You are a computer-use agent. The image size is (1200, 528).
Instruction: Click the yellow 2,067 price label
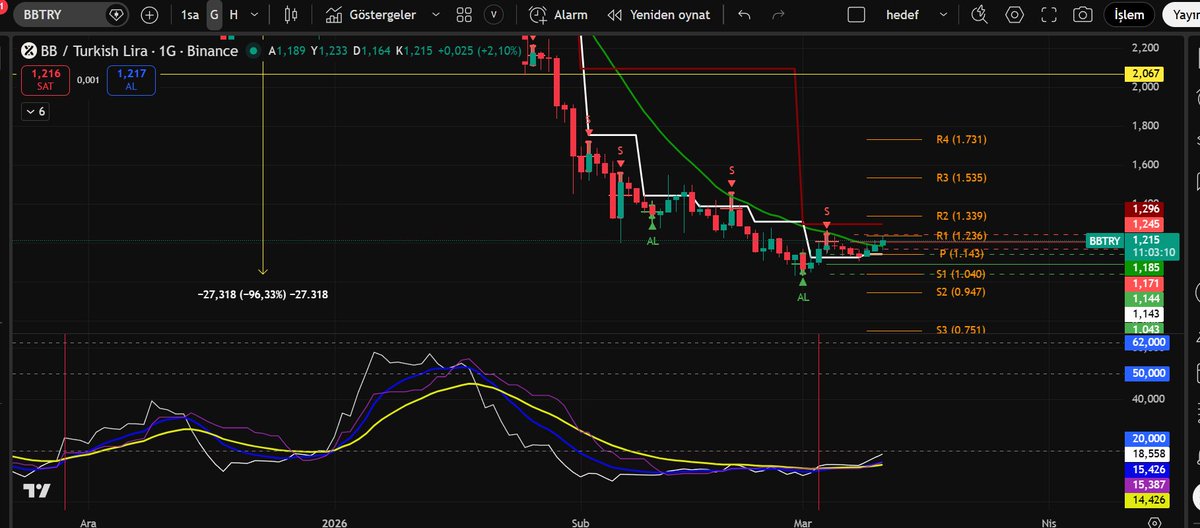pyautogui.click(x=1146, y=74)
